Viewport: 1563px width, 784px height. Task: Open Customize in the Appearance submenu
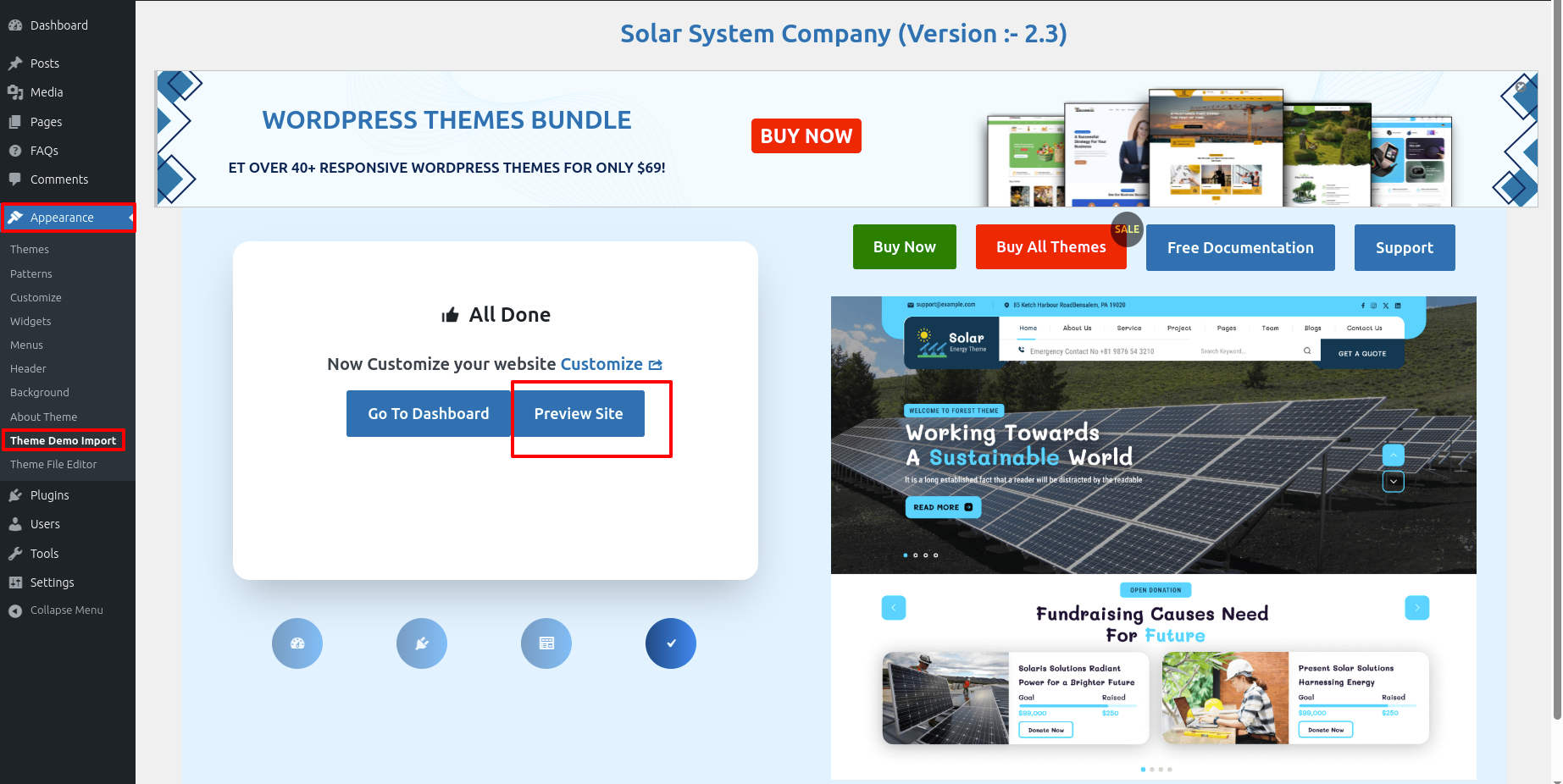tap(36, 298)
